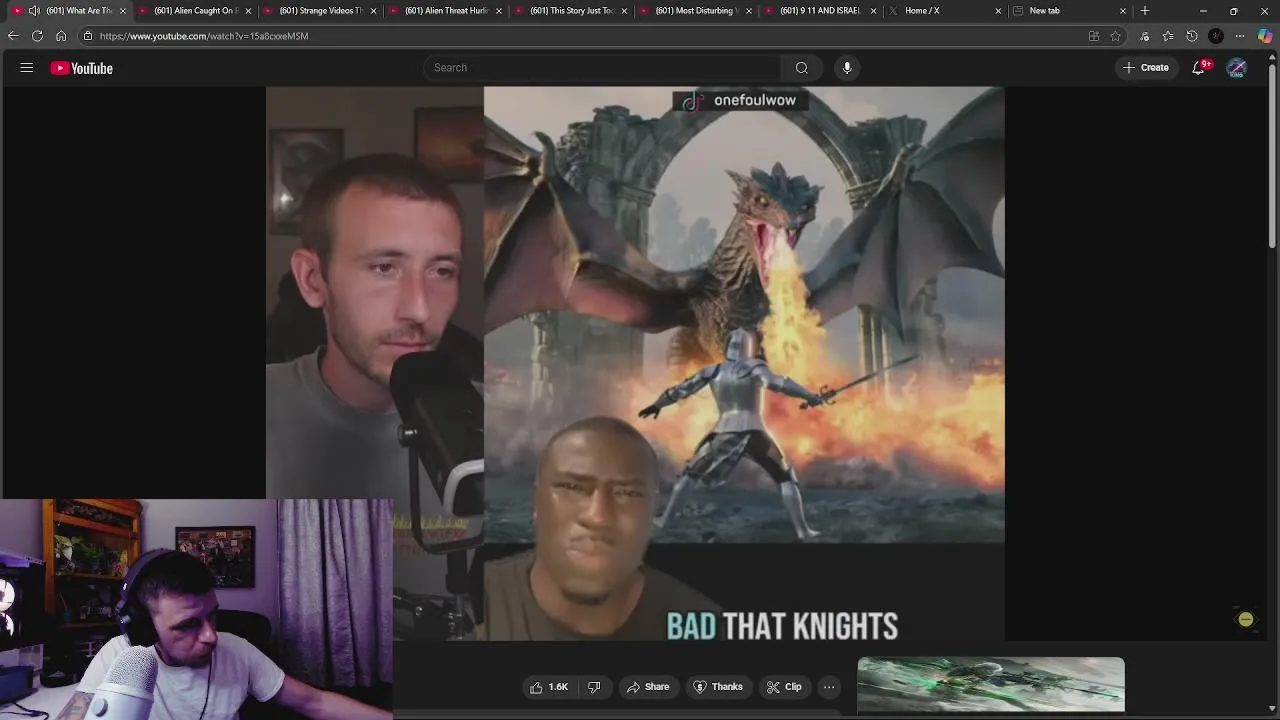Click the Thanks button

[x=718, y=687]
